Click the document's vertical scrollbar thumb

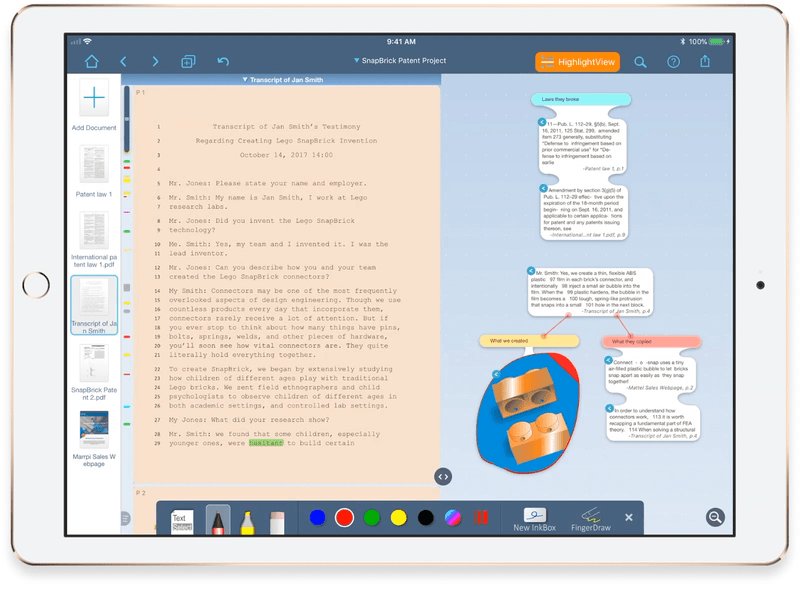pyautogui.click(x=127, y=119)
